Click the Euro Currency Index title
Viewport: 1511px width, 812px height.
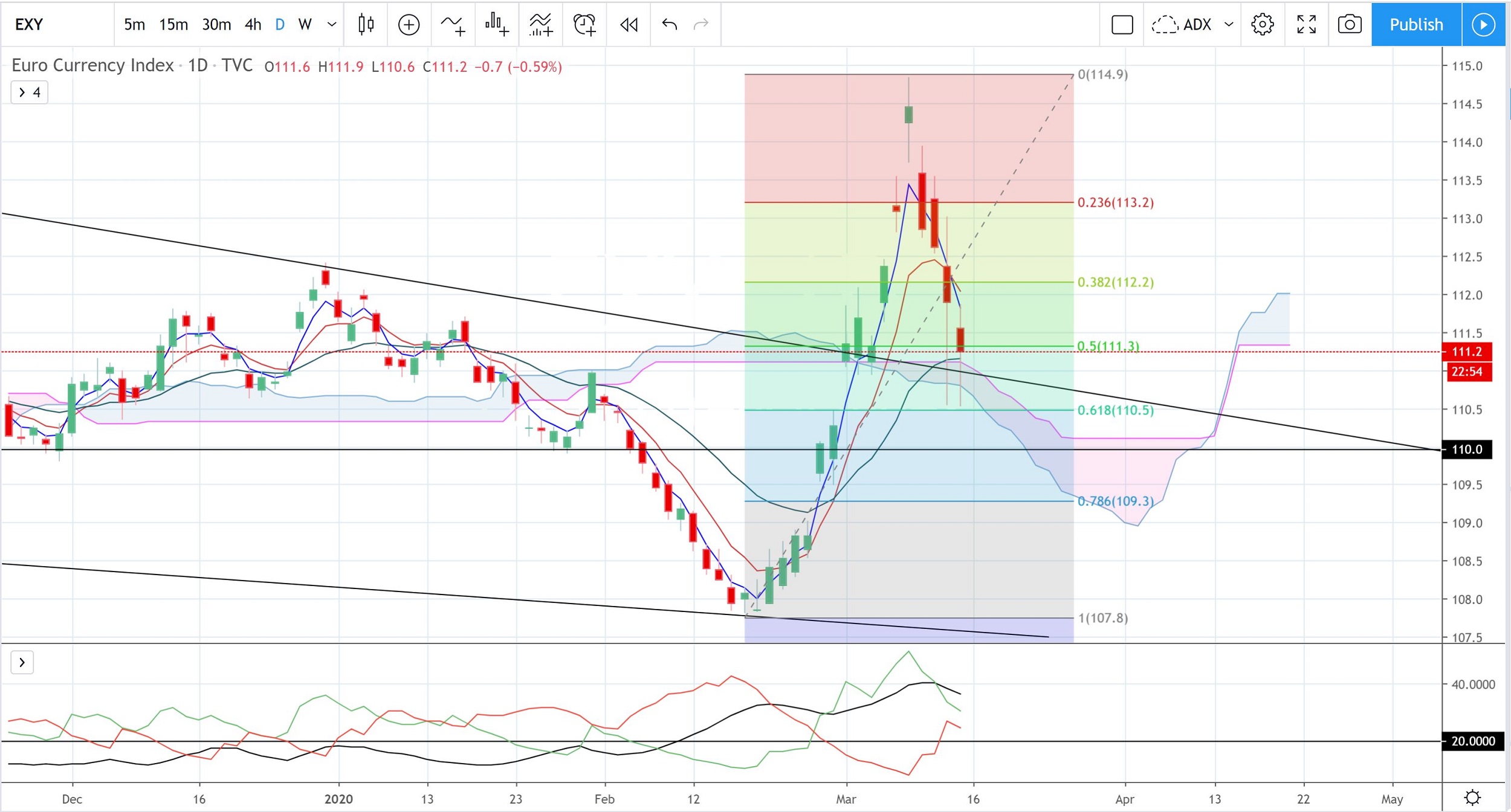[92, 65]
